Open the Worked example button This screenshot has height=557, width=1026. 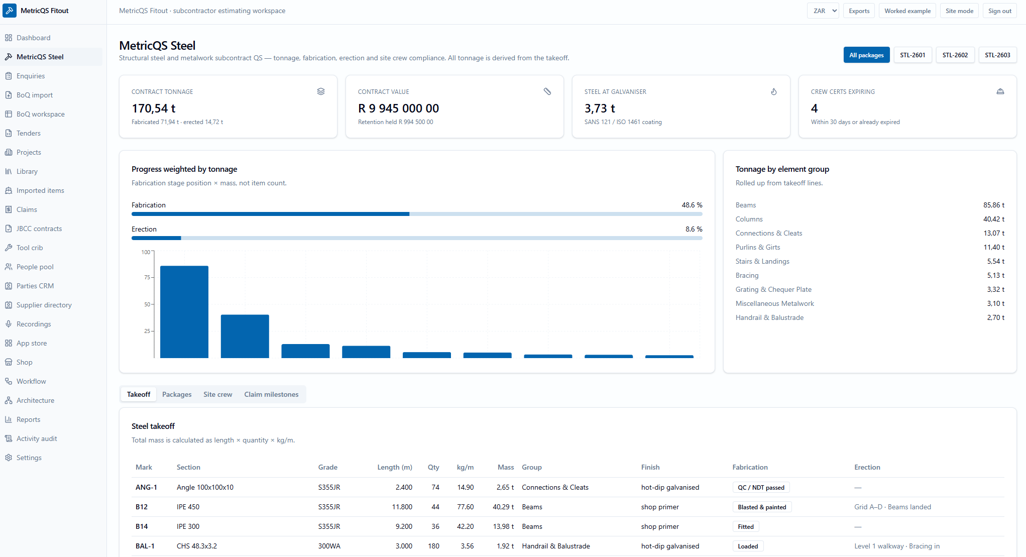point(908,10)
